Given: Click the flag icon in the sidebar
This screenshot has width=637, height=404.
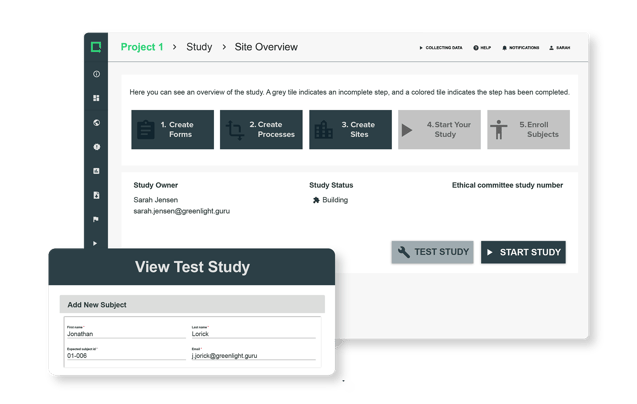Looking at the screenshot, I should tap(96, 219).
